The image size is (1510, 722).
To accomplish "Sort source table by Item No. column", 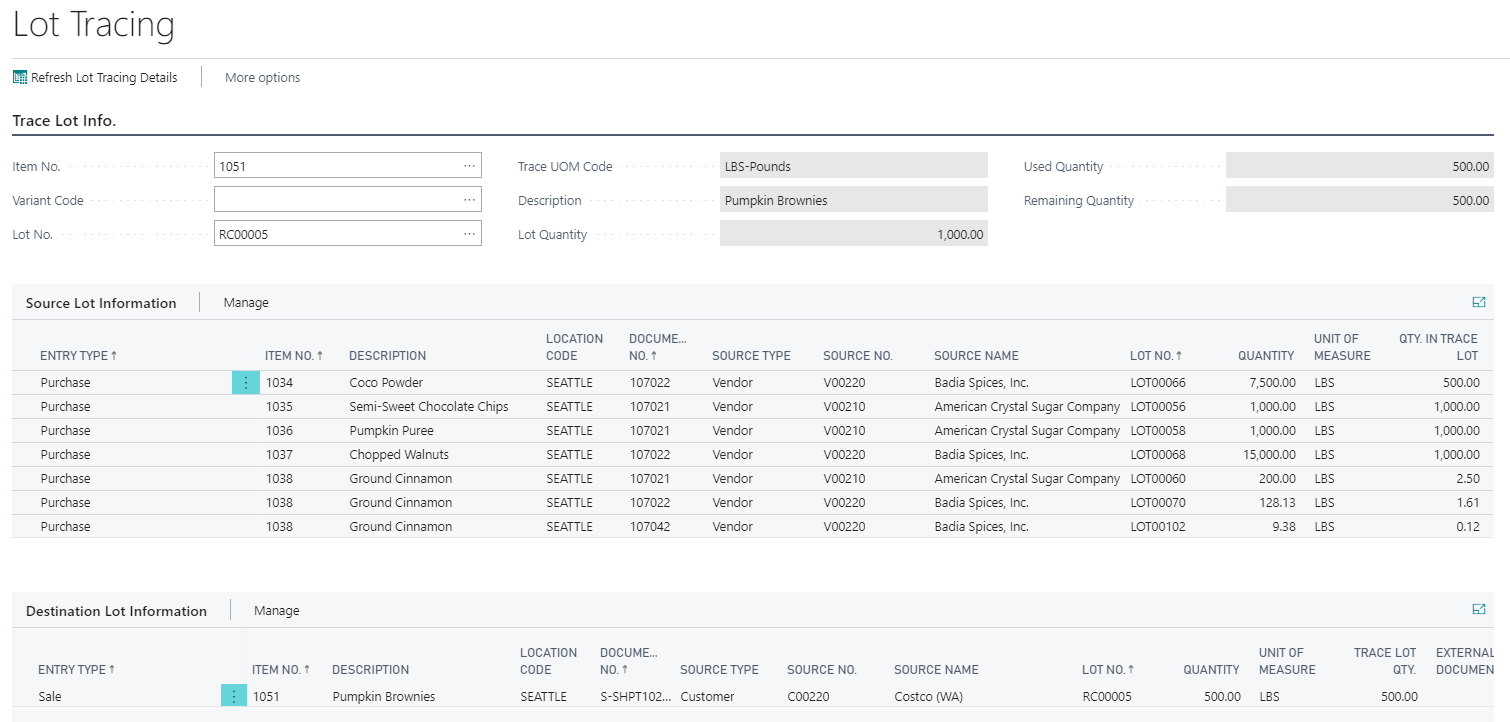I will (x=294, y=355).
